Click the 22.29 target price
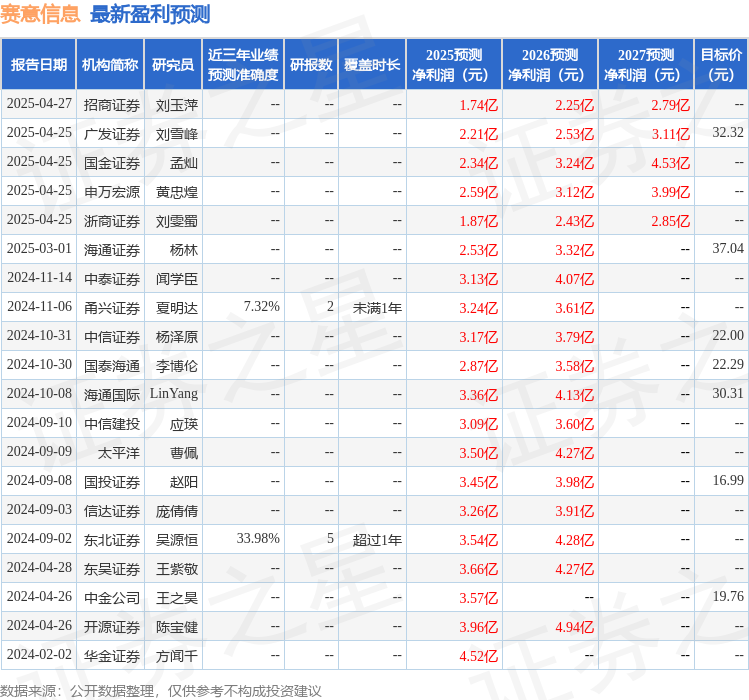The width and height of the screenshot is (749, 700). point(728,364)
